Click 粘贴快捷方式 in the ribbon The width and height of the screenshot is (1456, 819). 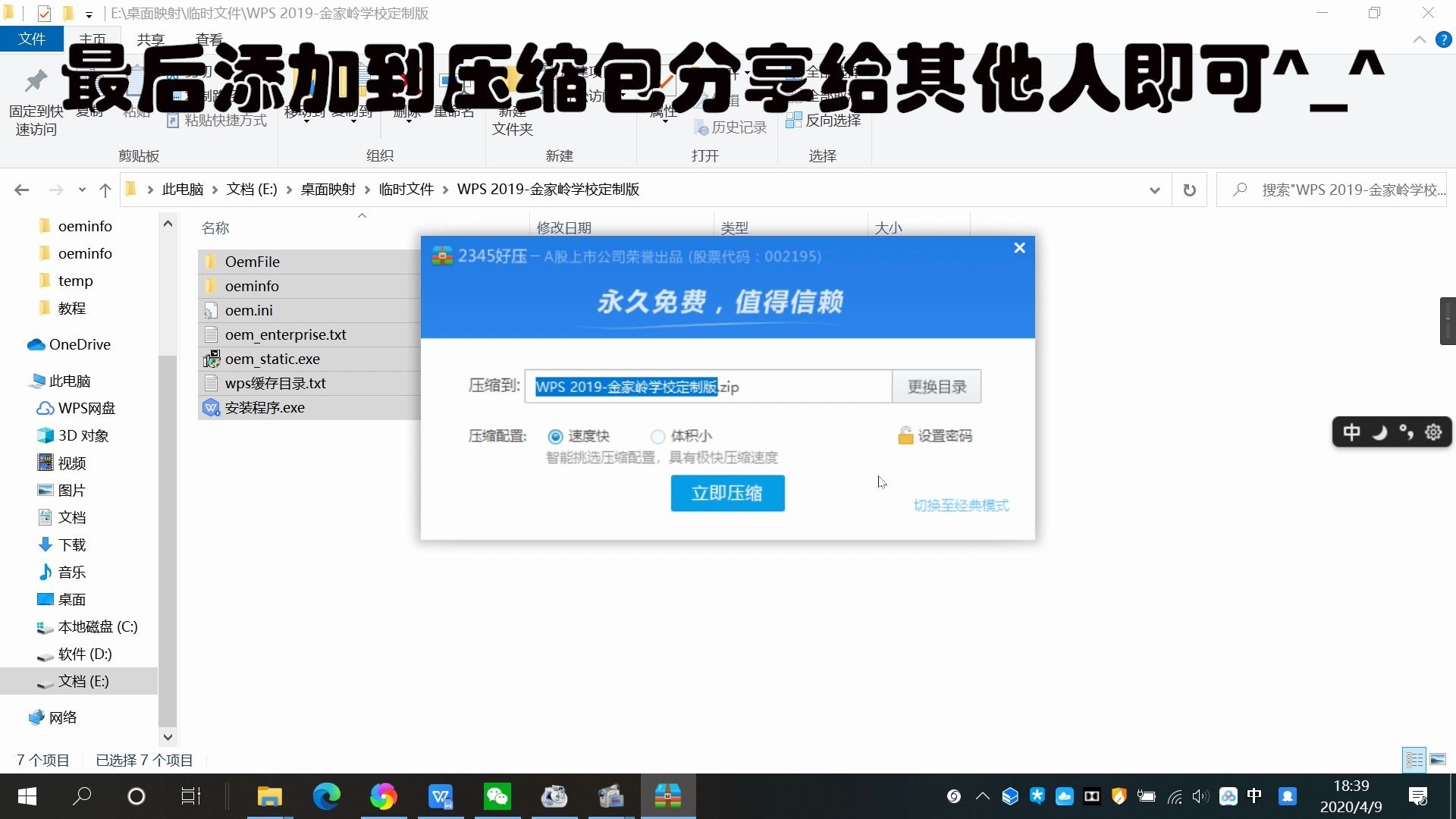point(217,121)
